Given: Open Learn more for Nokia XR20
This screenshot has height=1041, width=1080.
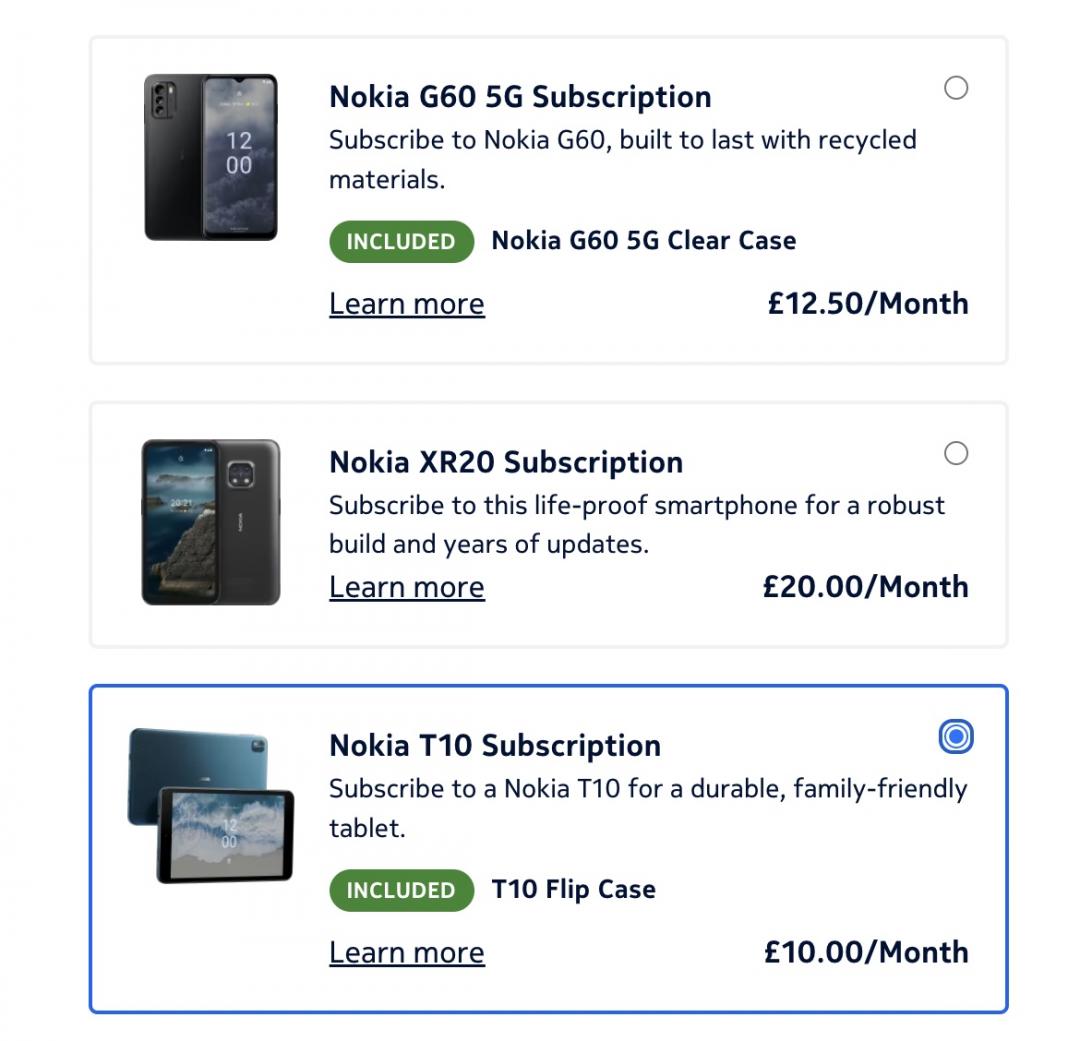Looking at the screenshot, I should [406, 587].
